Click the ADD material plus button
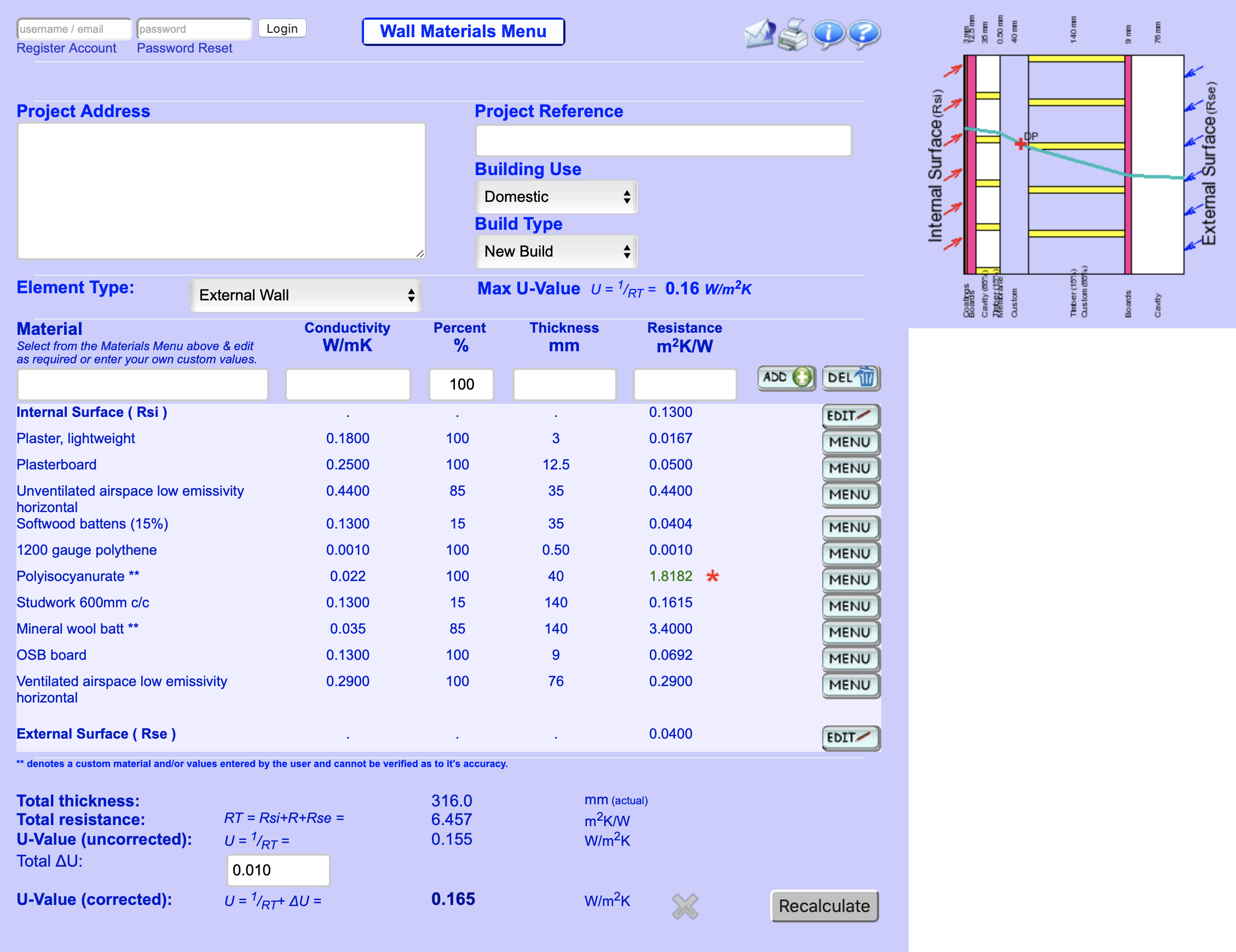1236x952 pixels. coord(787,378)
